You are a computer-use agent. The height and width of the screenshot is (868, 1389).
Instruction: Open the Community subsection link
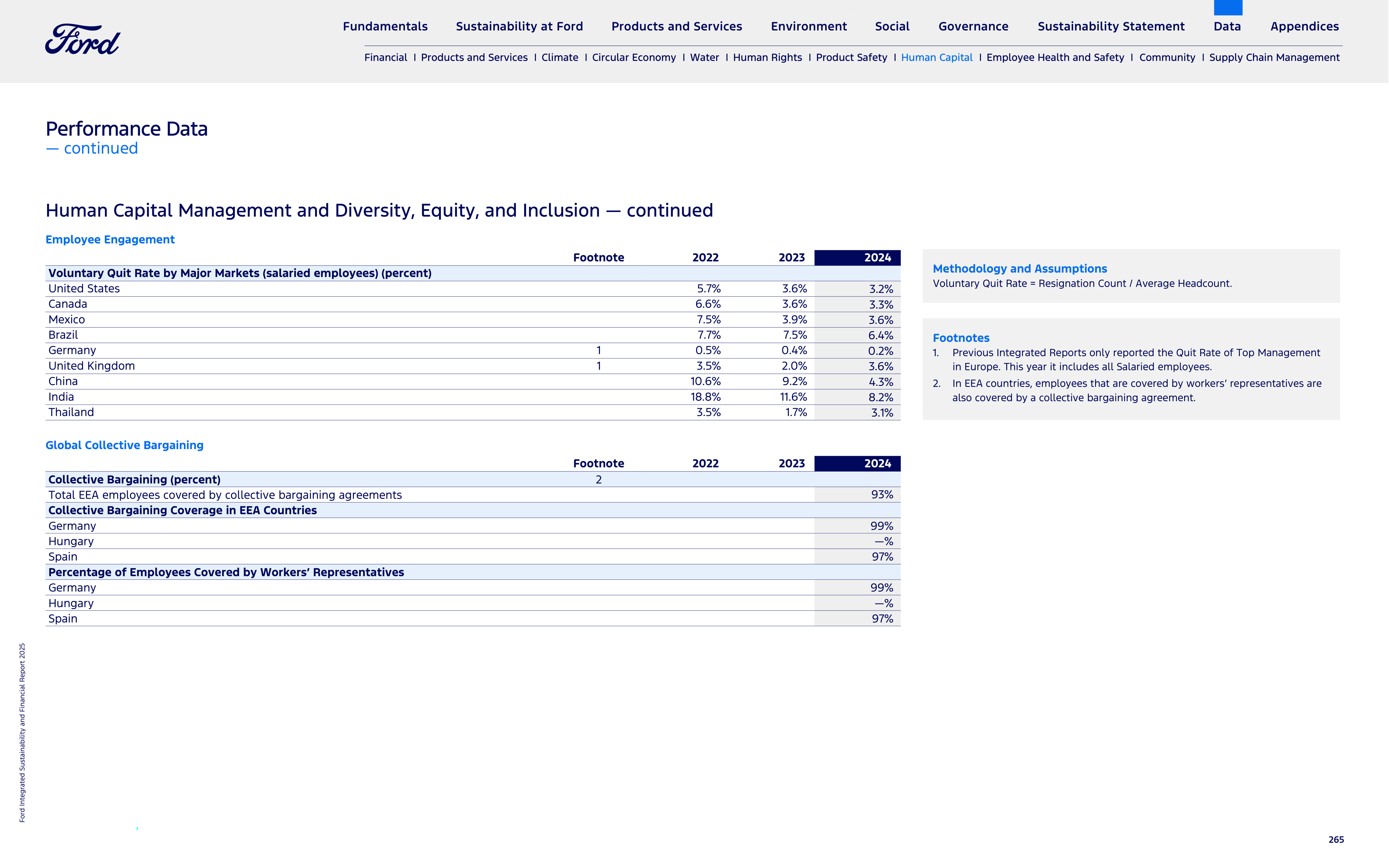point(1167,58)
